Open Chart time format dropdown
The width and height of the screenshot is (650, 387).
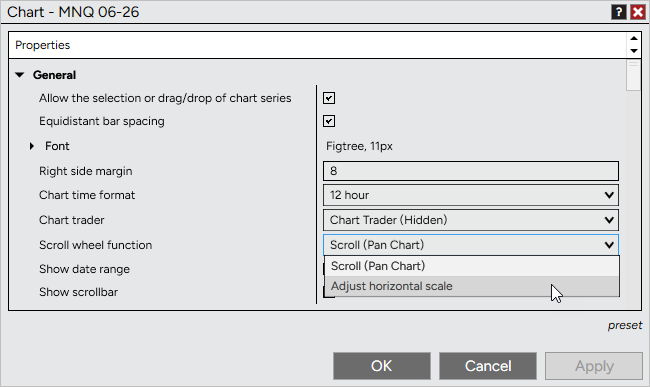(471, 195)
